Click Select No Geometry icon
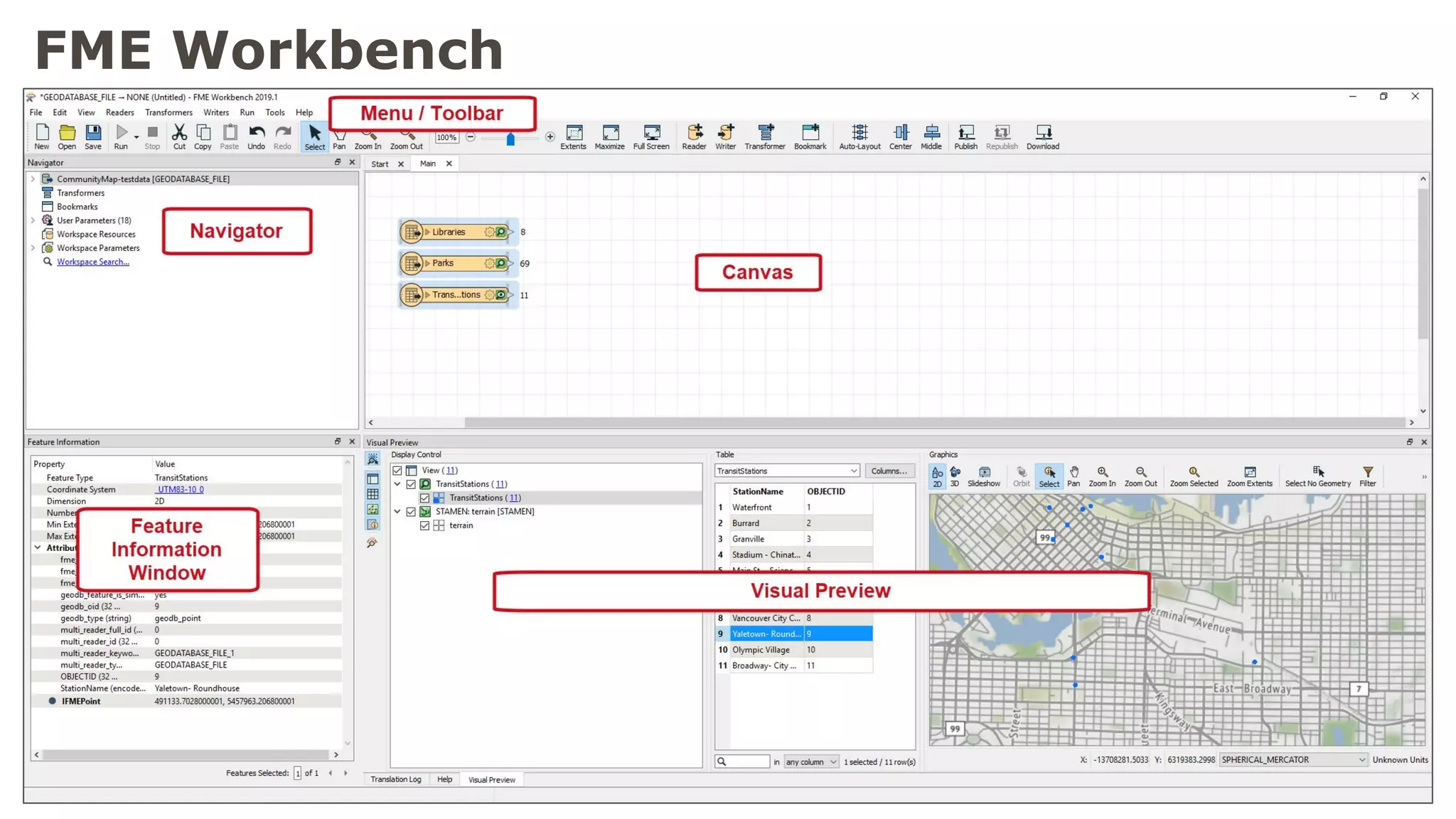Image resolution: width=1456 pixels, height=819 pixels. 1317,476
